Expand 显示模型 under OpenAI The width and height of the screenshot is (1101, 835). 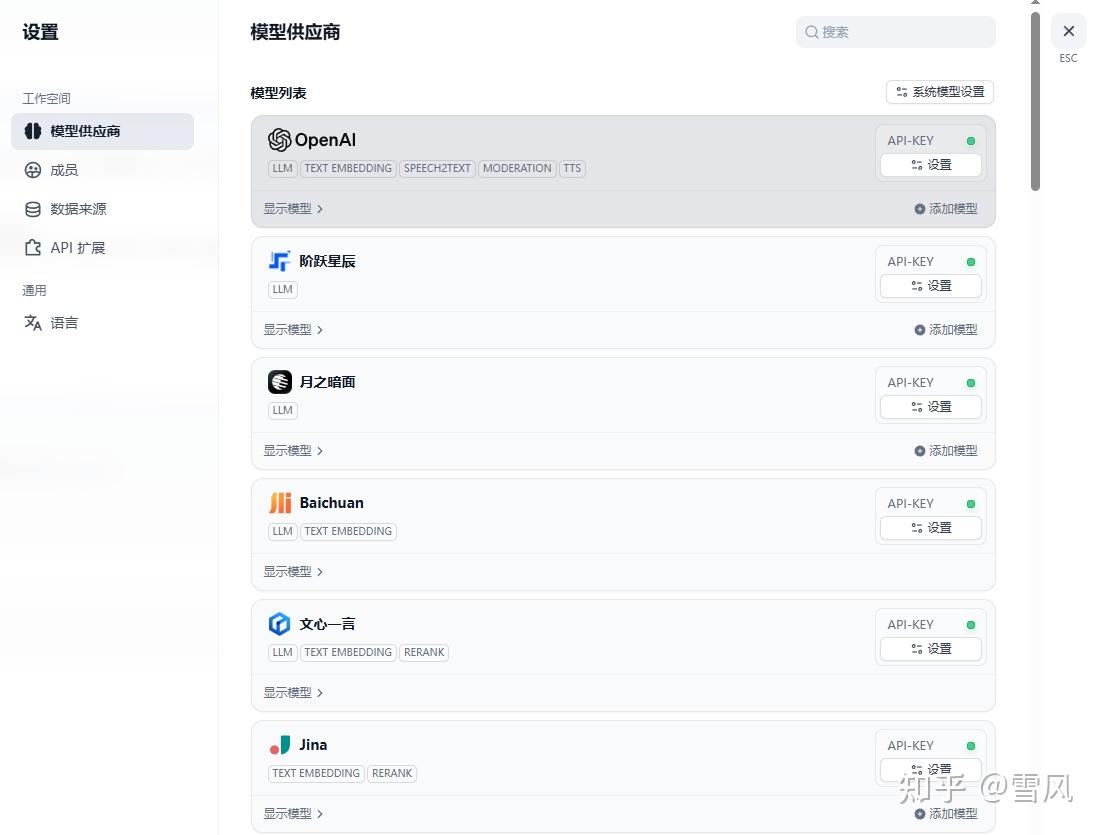294,209
